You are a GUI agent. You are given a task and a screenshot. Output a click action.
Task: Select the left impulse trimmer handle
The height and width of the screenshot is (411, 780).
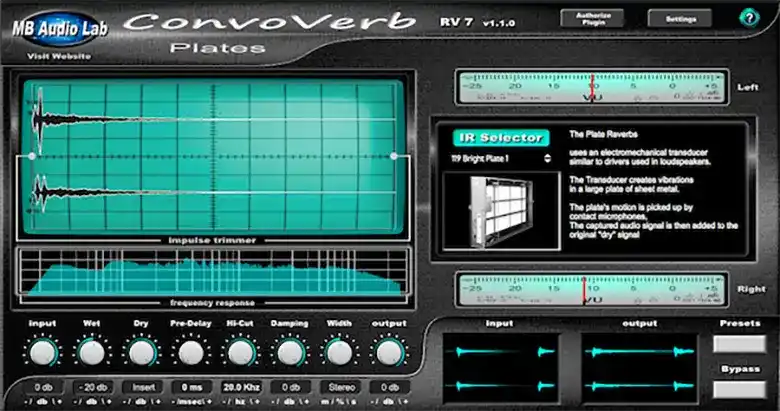click(32, 156)
